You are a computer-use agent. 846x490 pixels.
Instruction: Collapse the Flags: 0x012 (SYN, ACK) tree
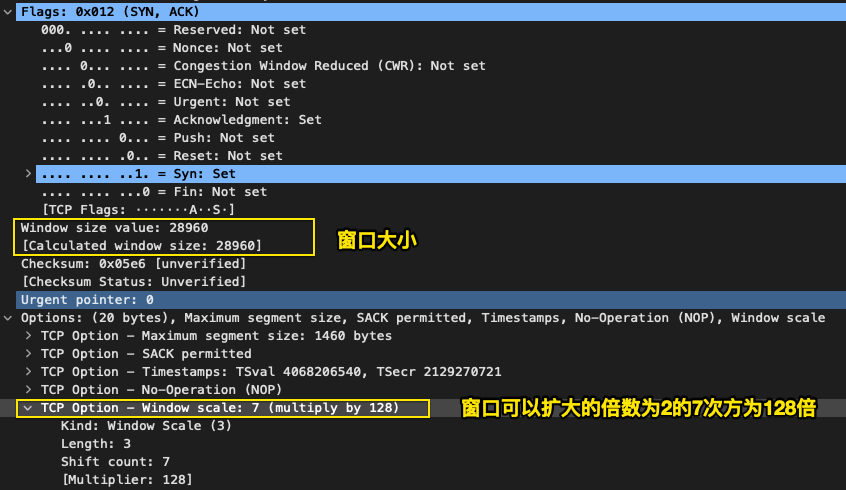point(8,12)
